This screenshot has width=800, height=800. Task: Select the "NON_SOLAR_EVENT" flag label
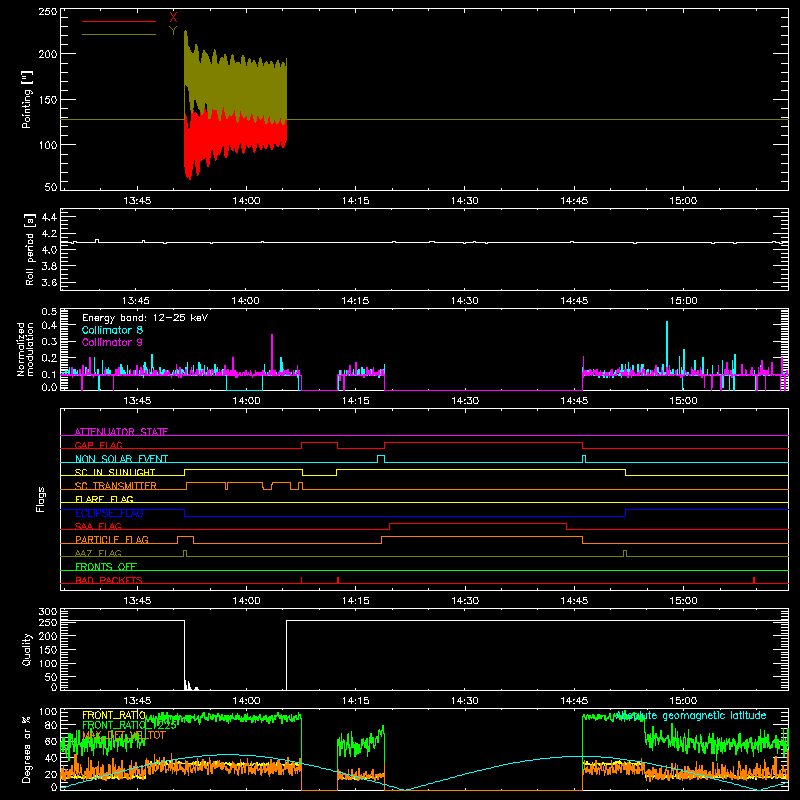[121, 459]
